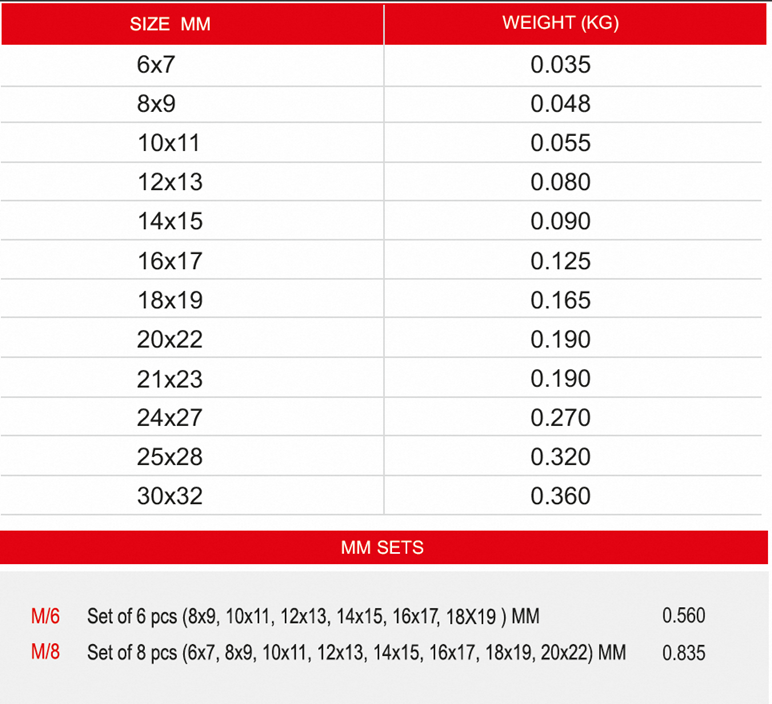Screen dimensions: 772x704
Task: Click the 10x11 size entry
Action: coord(168,143)
